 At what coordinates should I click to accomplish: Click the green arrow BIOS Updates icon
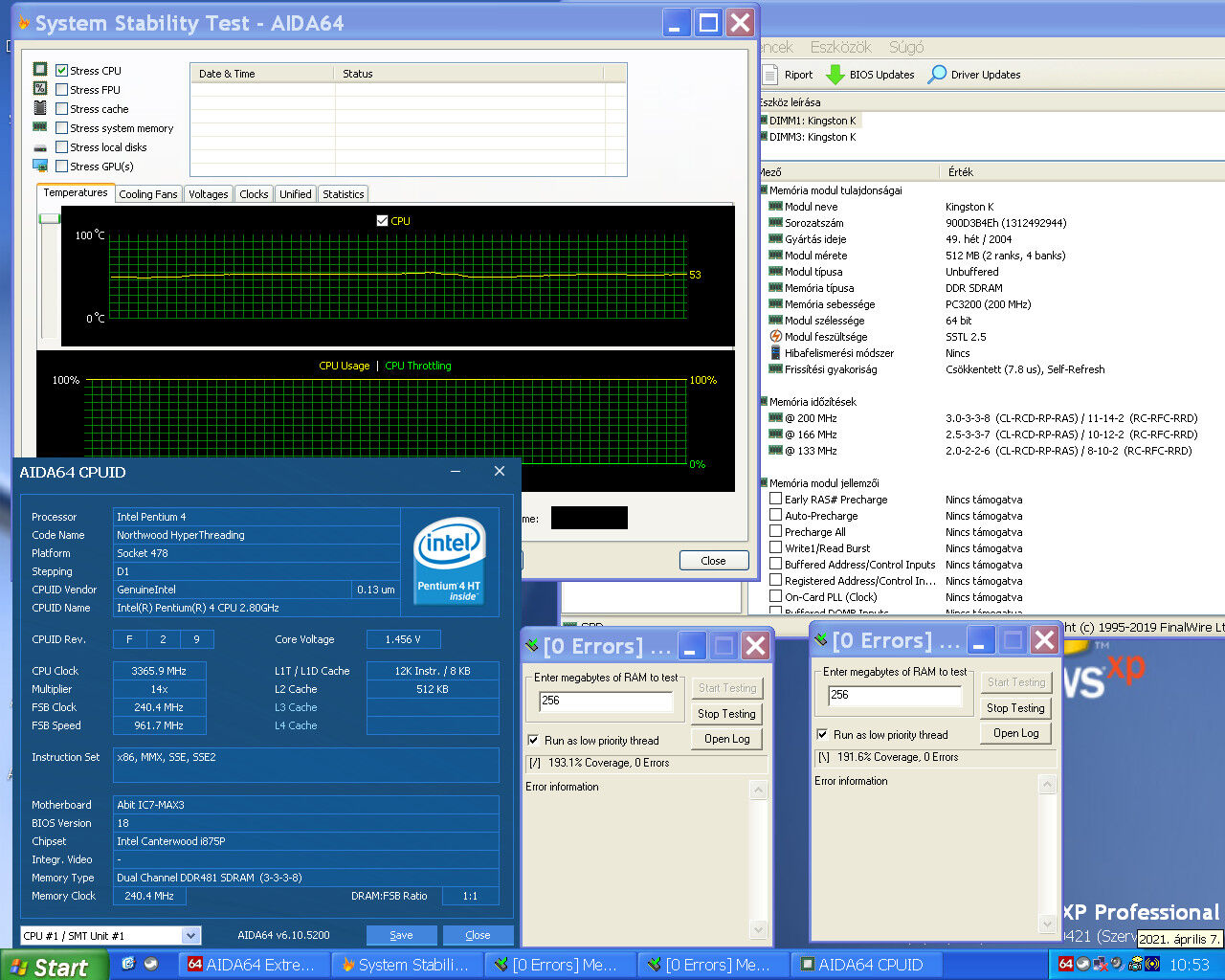(835, 74)
